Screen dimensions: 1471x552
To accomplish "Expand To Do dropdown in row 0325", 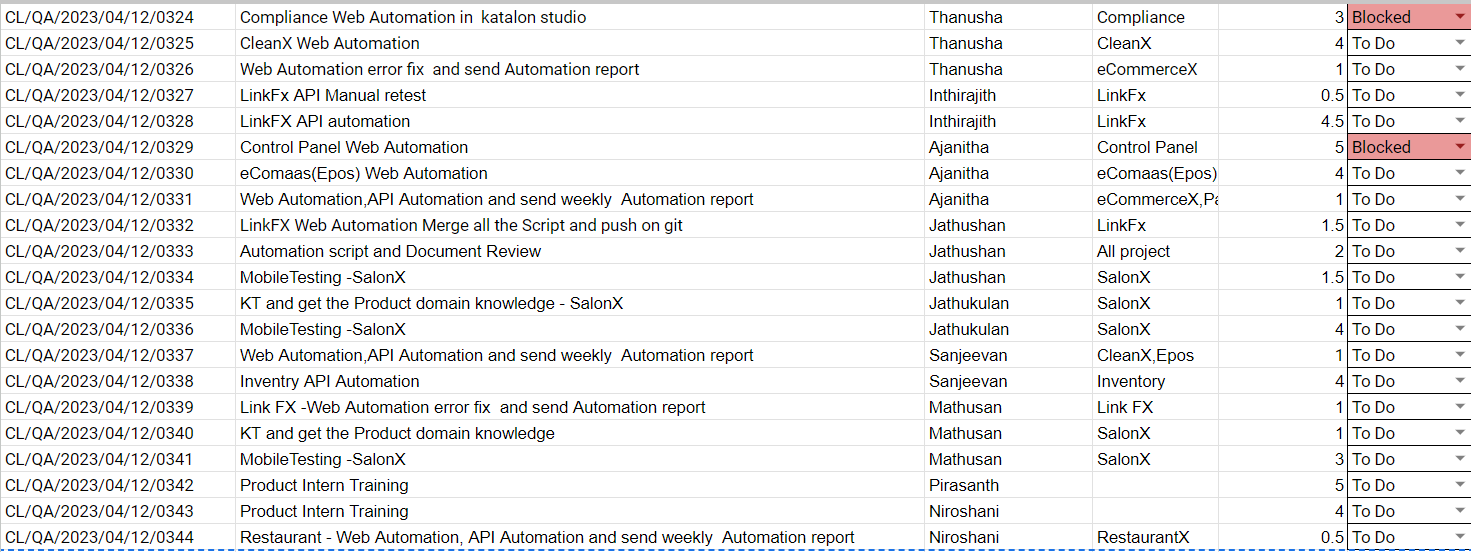I will tap(1460, 43).
